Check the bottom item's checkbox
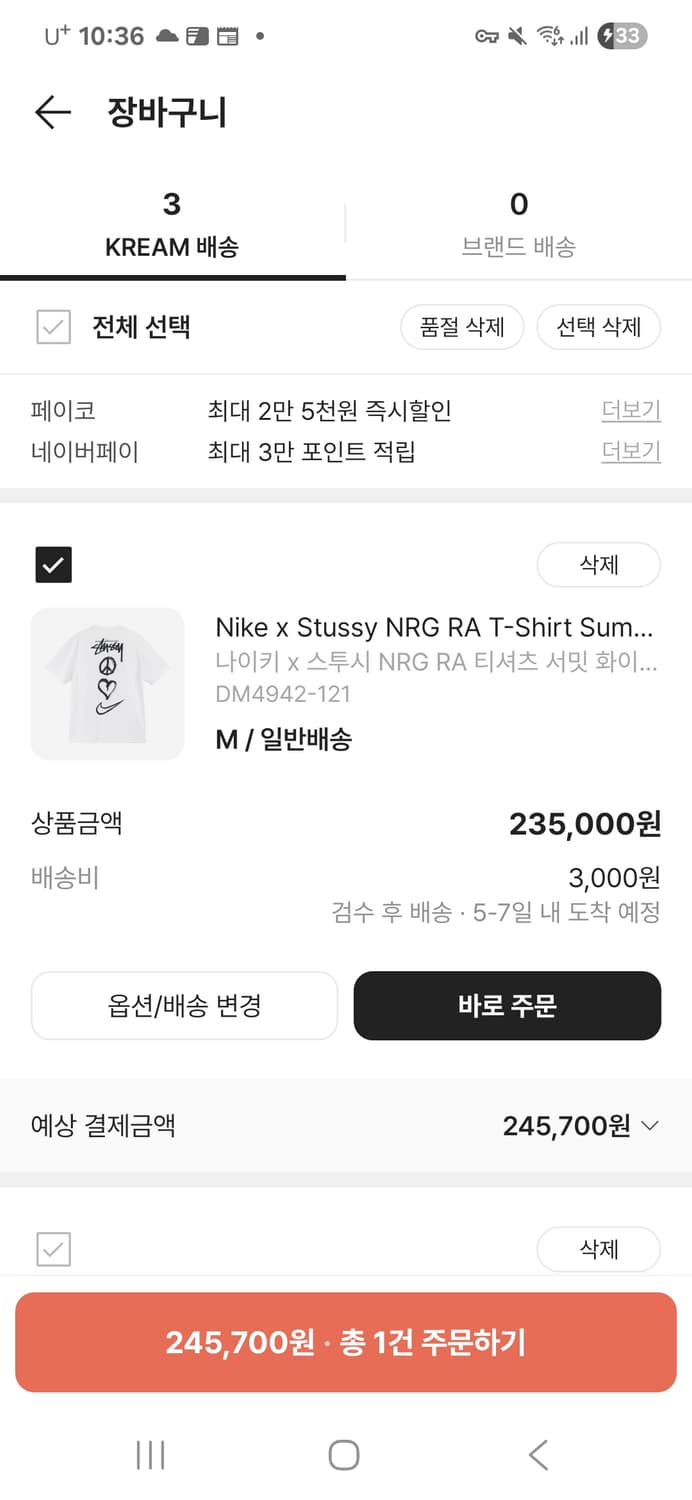692x1500 pixels. click(54, 1249)
